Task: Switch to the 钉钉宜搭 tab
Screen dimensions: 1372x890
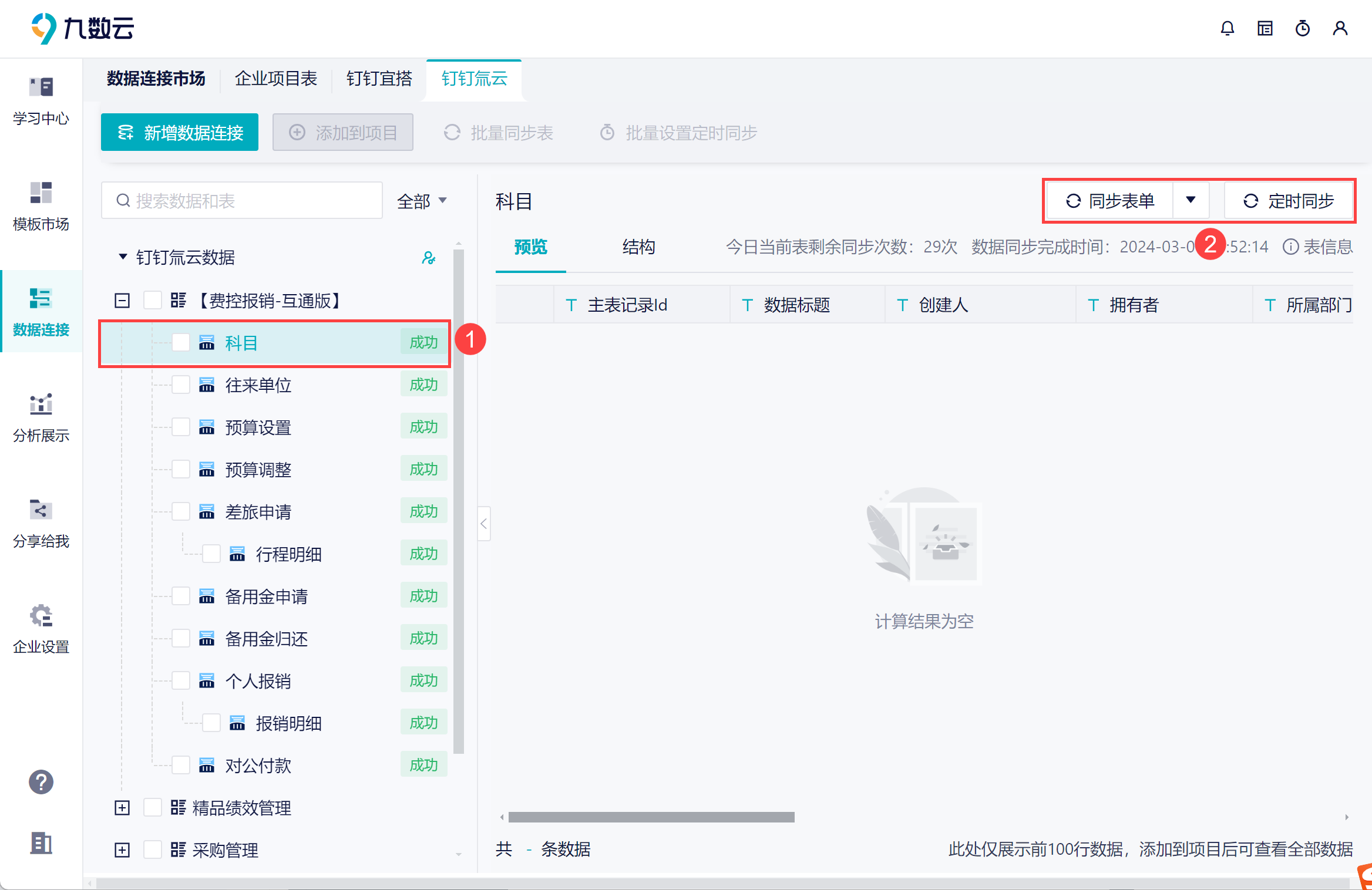Action: tap(379, 79)
